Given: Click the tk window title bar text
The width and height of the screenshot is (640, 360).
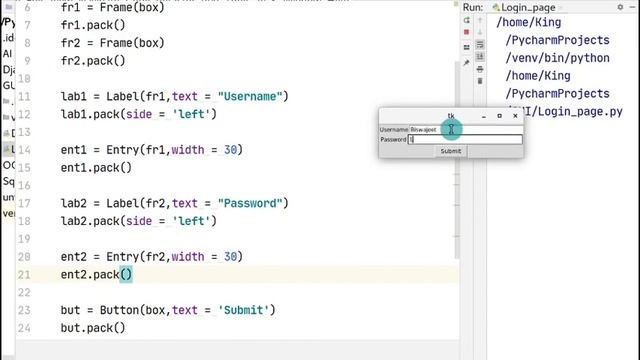Looking at the screenshot, I should [x=451, y=116].
